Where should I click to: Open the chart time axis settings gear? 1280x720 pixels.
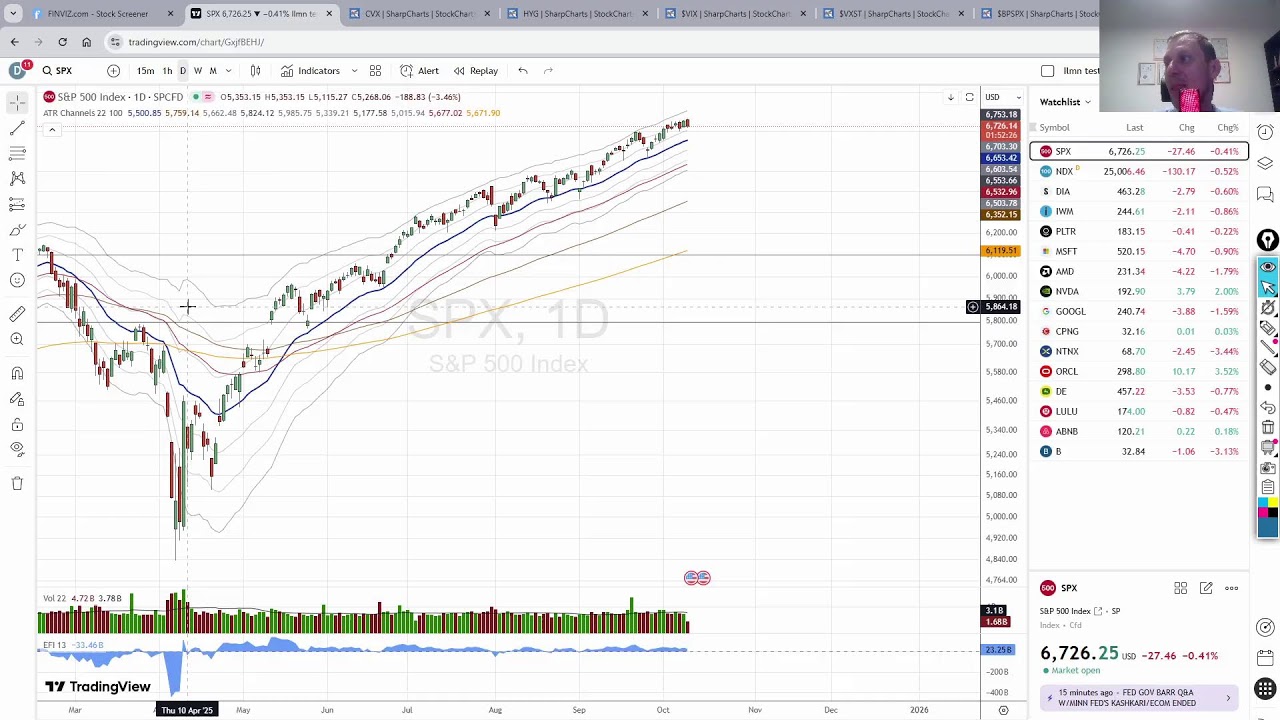pyautogui.click(x=1003, y=710)
